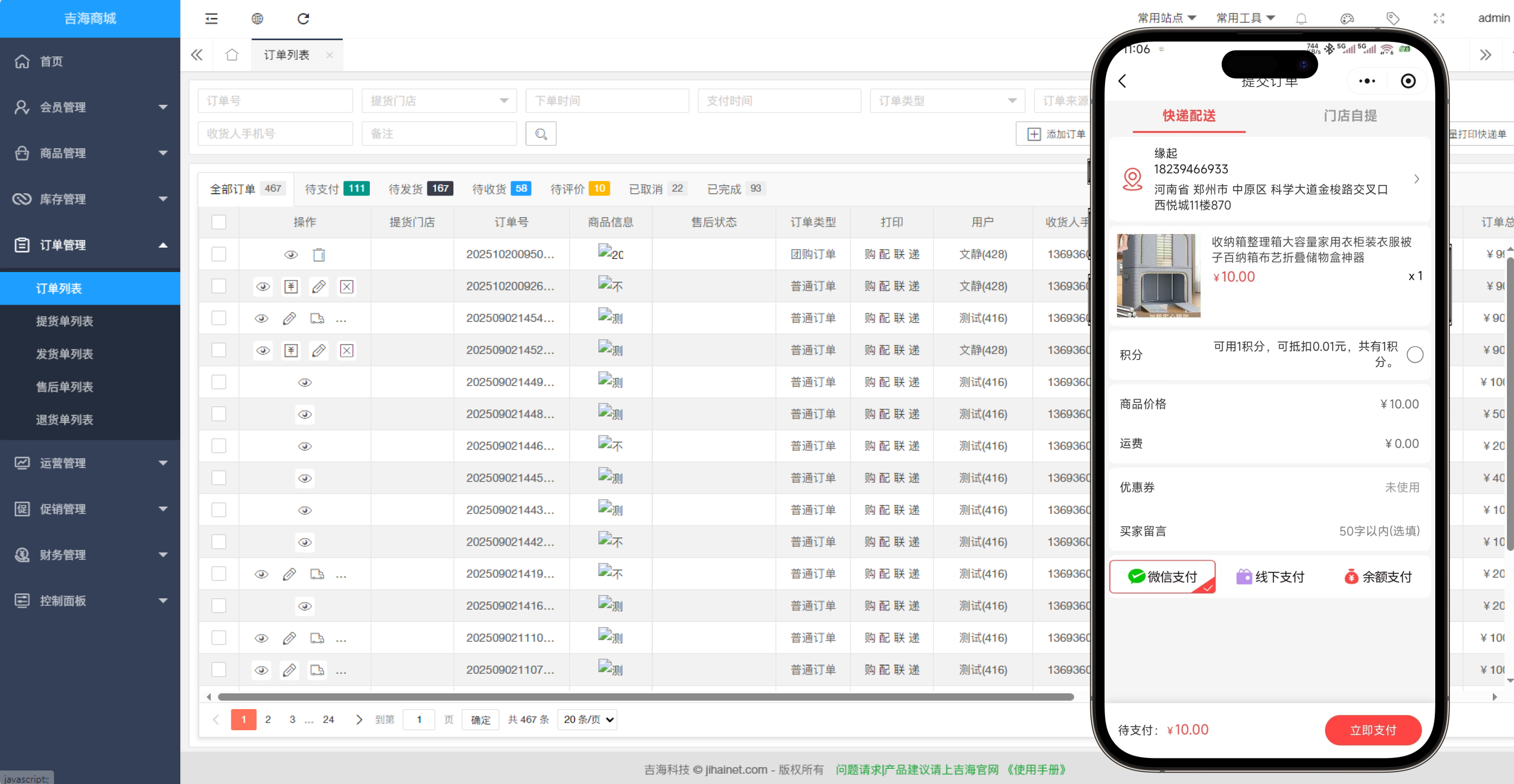Click the notification bell icon
The image size is (1514, 784).
(x=1301, y=19)
